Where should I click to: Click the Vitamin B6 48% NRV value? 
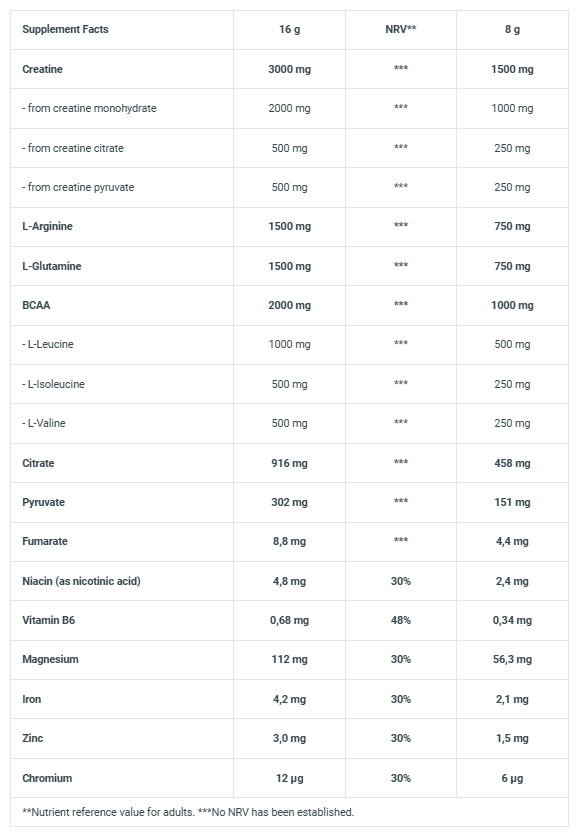[401, 620]
